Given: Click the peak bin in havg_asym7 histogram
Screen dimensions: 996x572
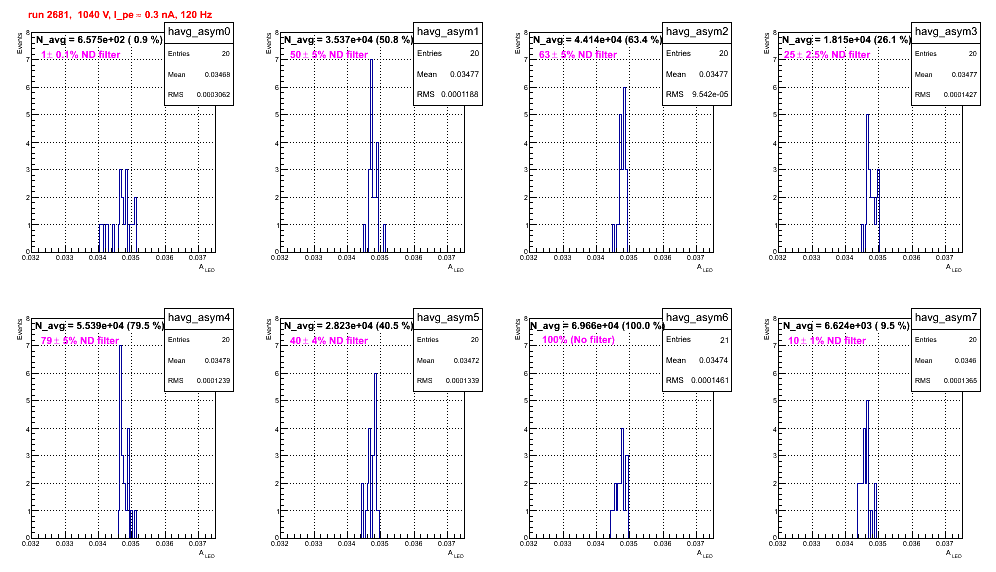Looking at the screenshot, I should (x=868, y=469).
